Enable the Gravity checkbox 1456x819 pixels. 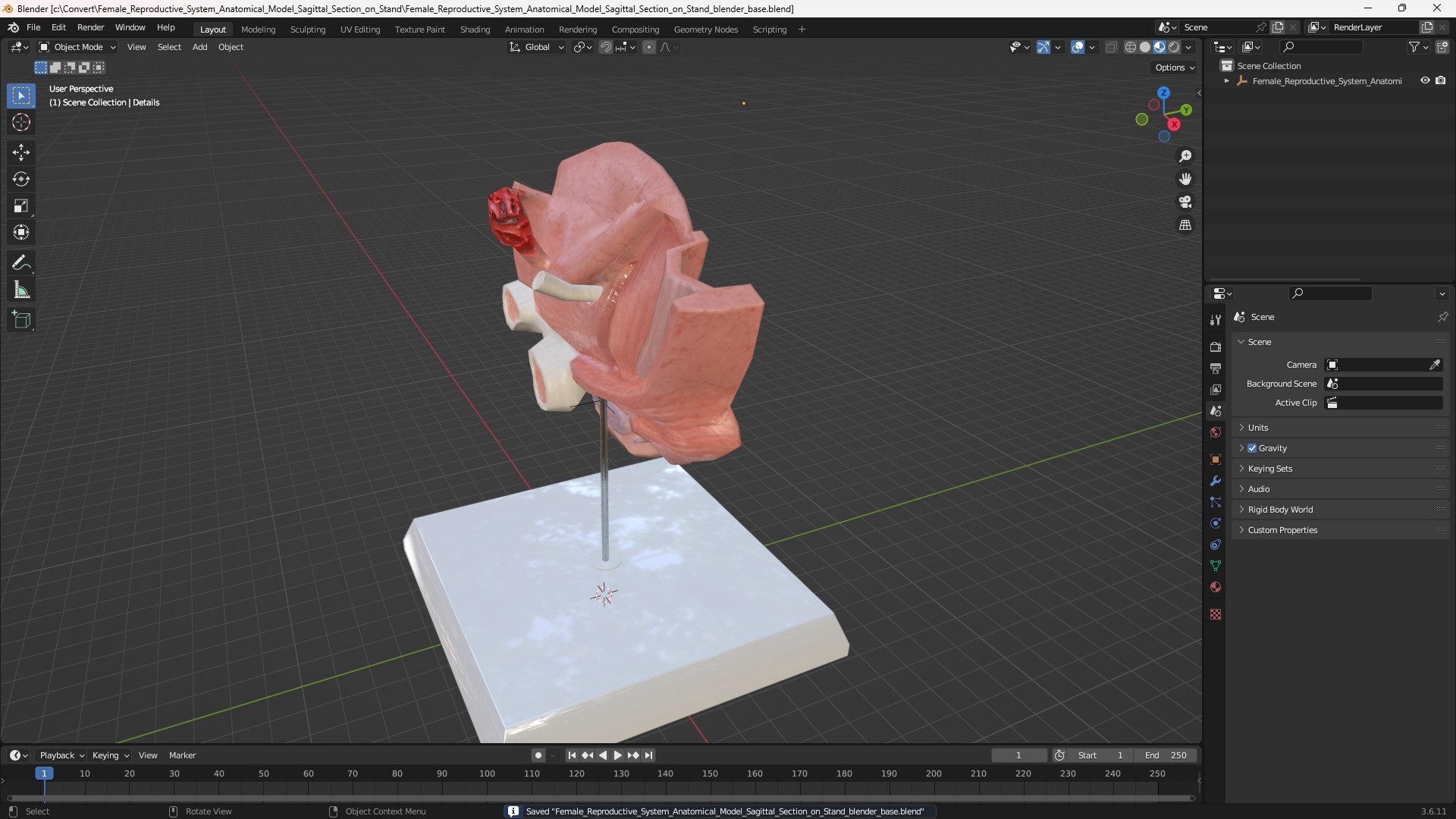click(x=1252, y=448)
